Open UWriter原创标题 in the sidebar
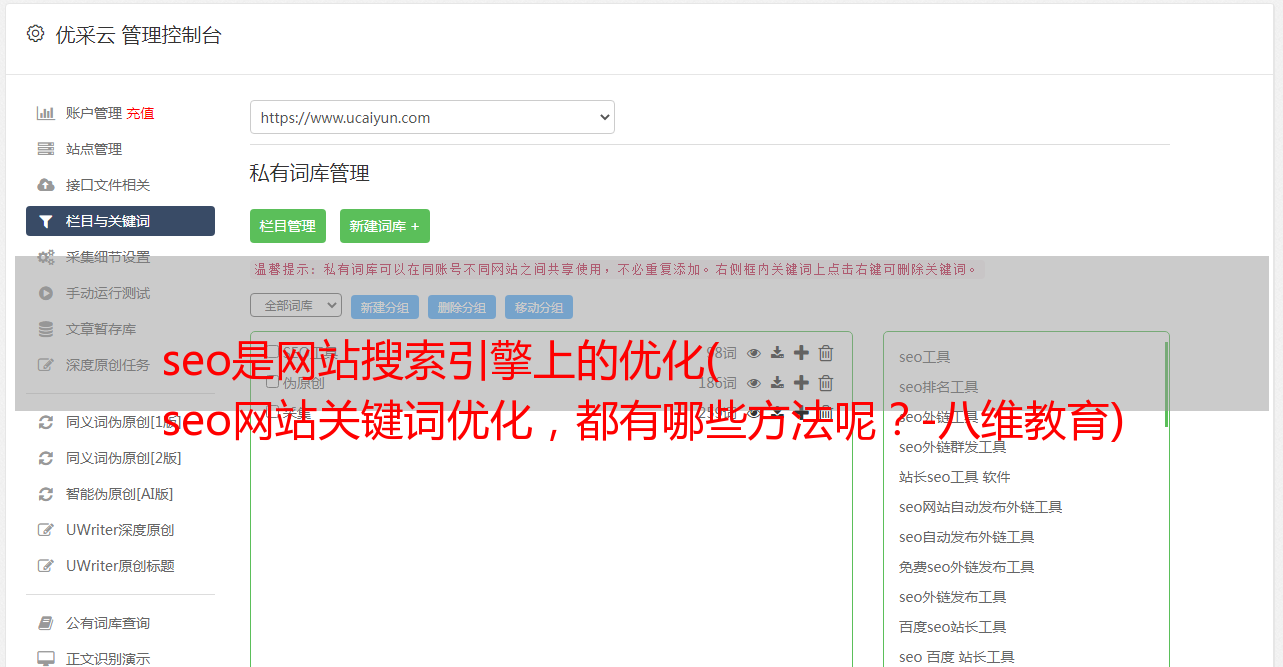 [120, 566]
